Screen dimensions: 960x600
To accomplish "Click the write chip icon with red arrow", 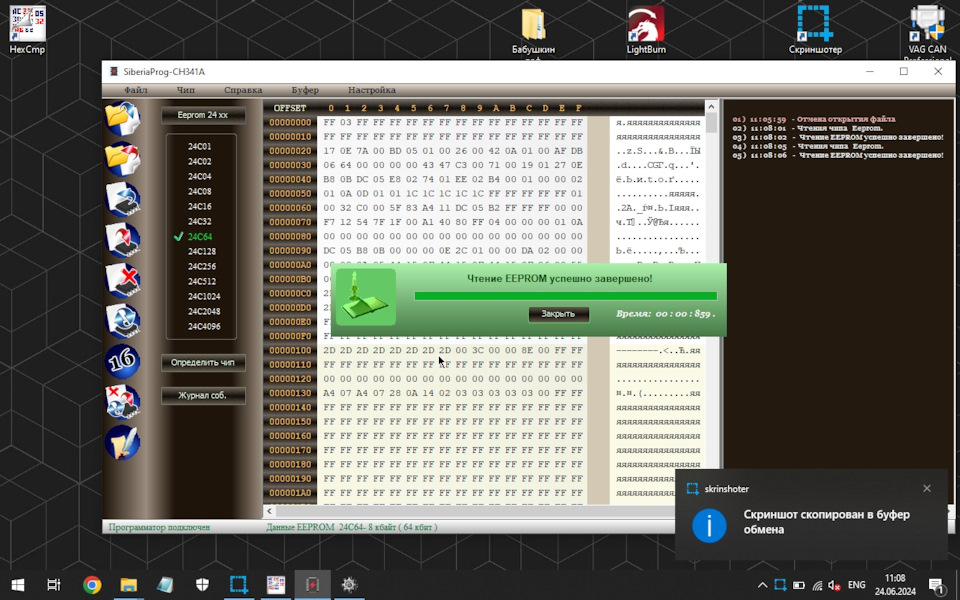I will pyautogui.click(x=122, y=239).
